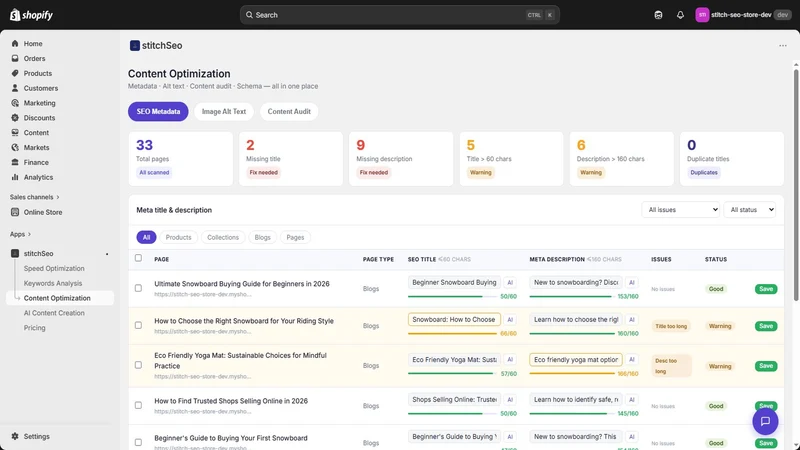This screenshot has height=450, width=800.
Task: Check the How to Find Trusted Shops row
Action: [138, 405]
